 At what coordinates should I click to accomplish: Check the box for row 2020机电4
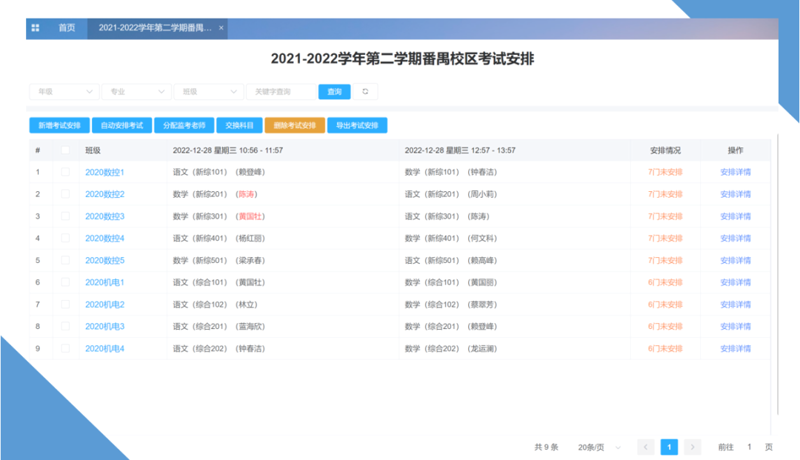coord(65,348)
